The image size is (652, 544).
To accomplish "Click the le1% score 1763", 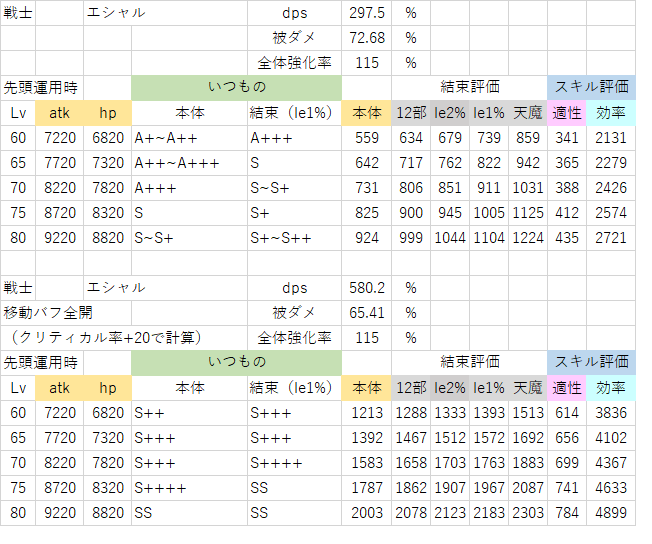I will [489, 463].
